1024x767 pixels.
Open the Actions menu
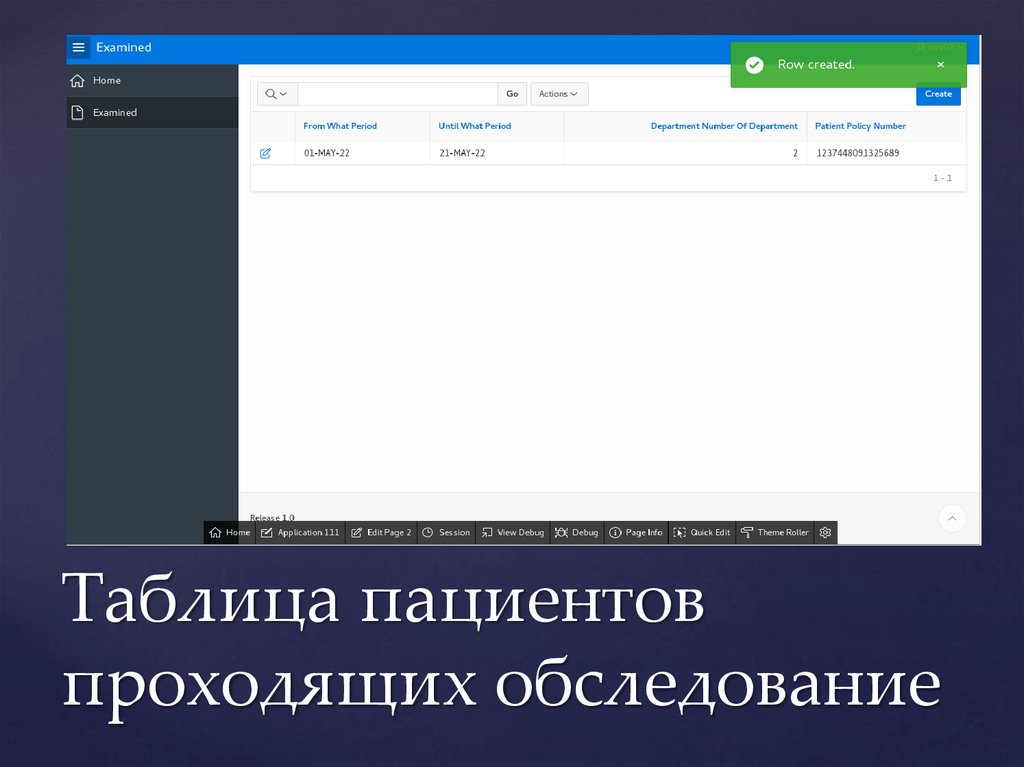(558, 93)
